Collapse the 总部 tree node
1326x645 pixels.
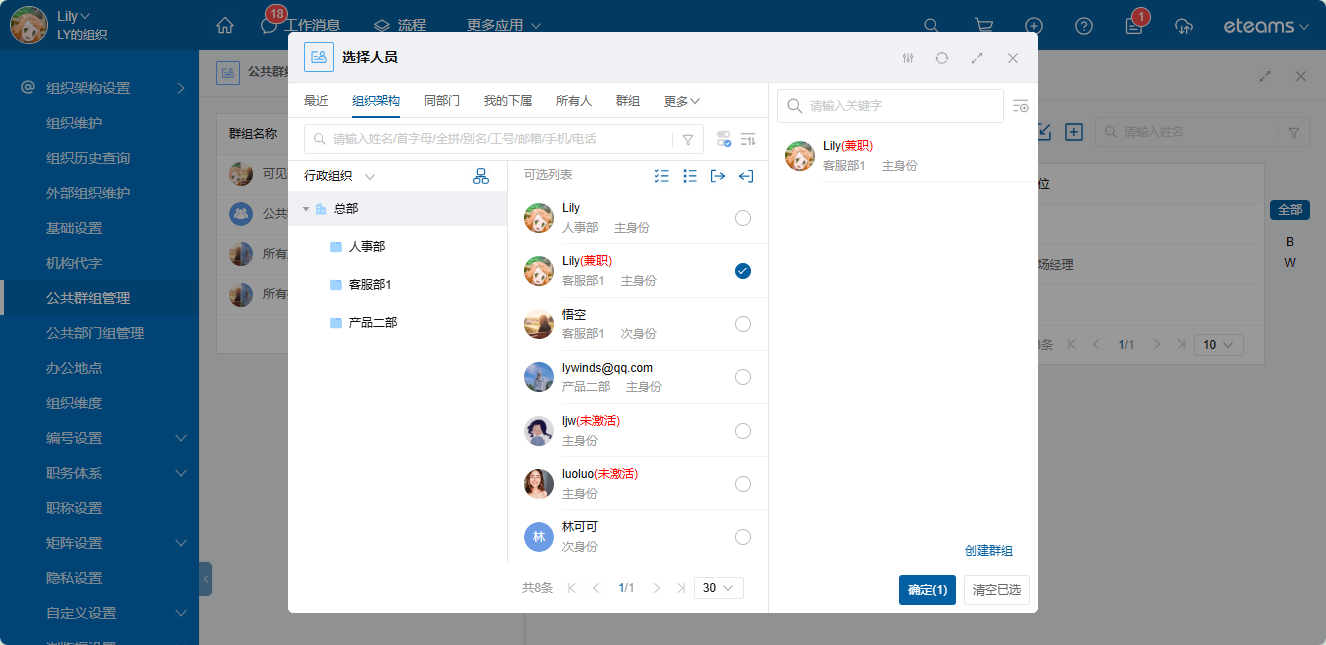306,209
